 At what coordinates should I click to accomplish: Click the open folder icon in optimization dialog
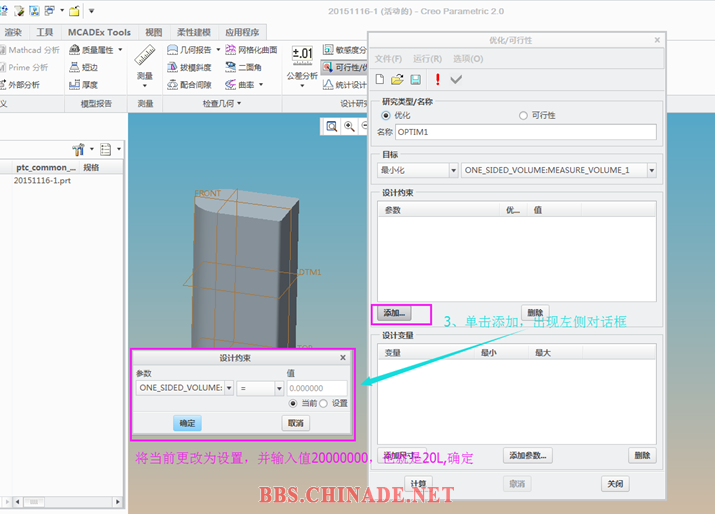tap(397, 79)
